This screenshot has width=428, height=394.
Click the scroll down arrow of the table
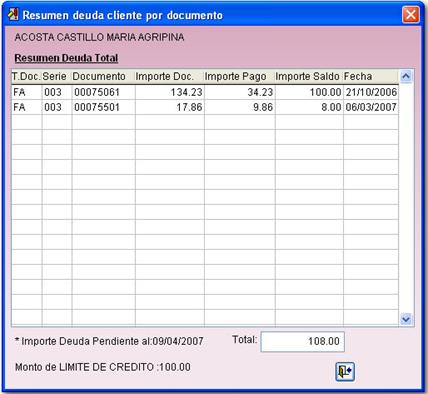[x=406, y=319]
